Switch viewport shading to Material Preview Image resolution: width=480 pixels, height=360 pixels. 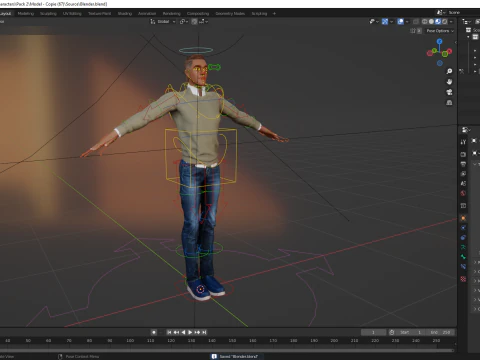438,21
